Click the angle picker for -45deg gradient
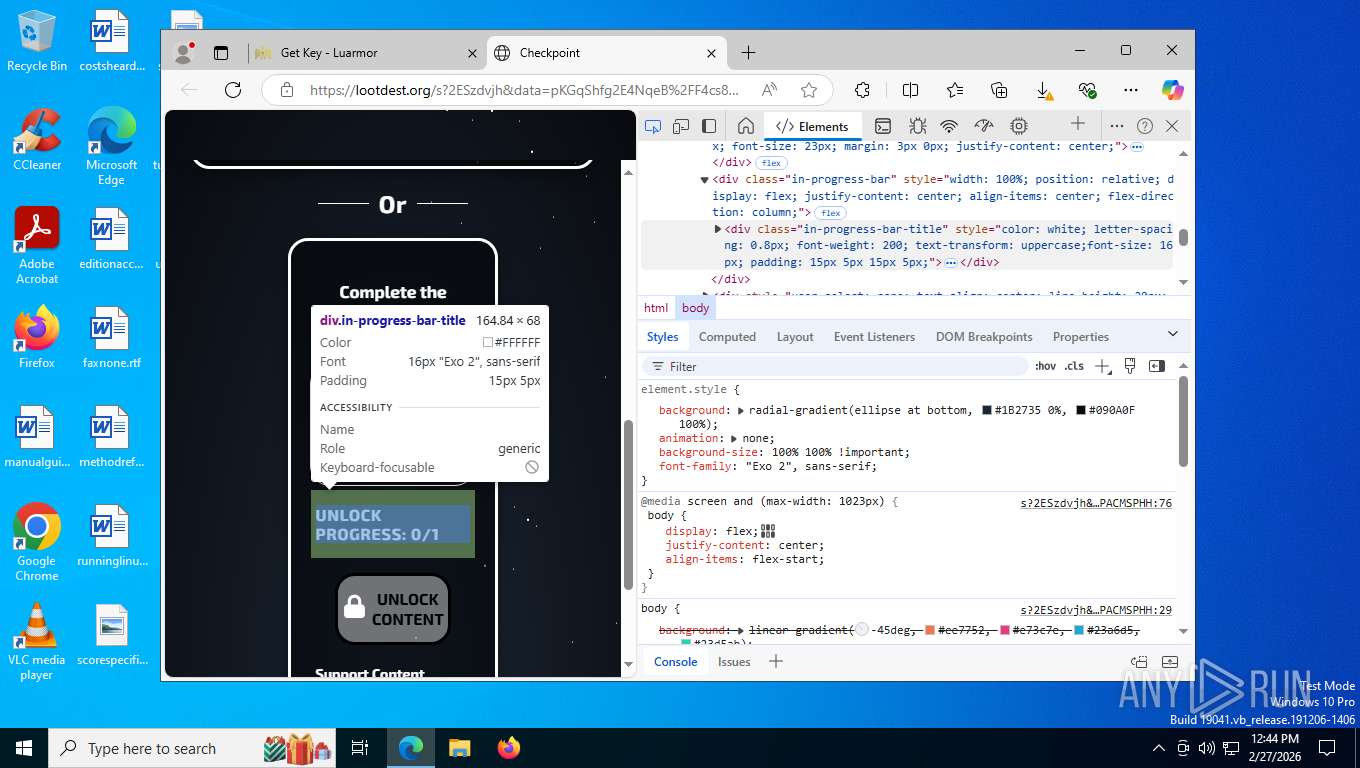1360x768 pixels. pyautogui.click(x=862, y=630)
